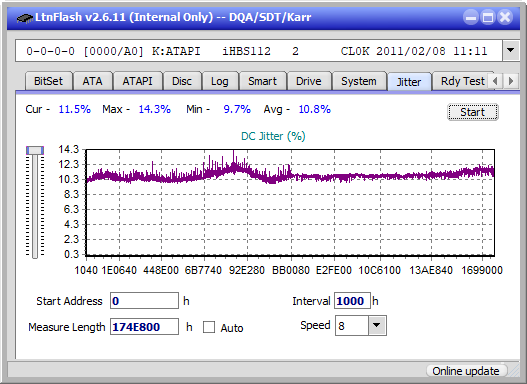Go to the Rdy Test tab
The image size is (527, 384).
click(462, 81)
